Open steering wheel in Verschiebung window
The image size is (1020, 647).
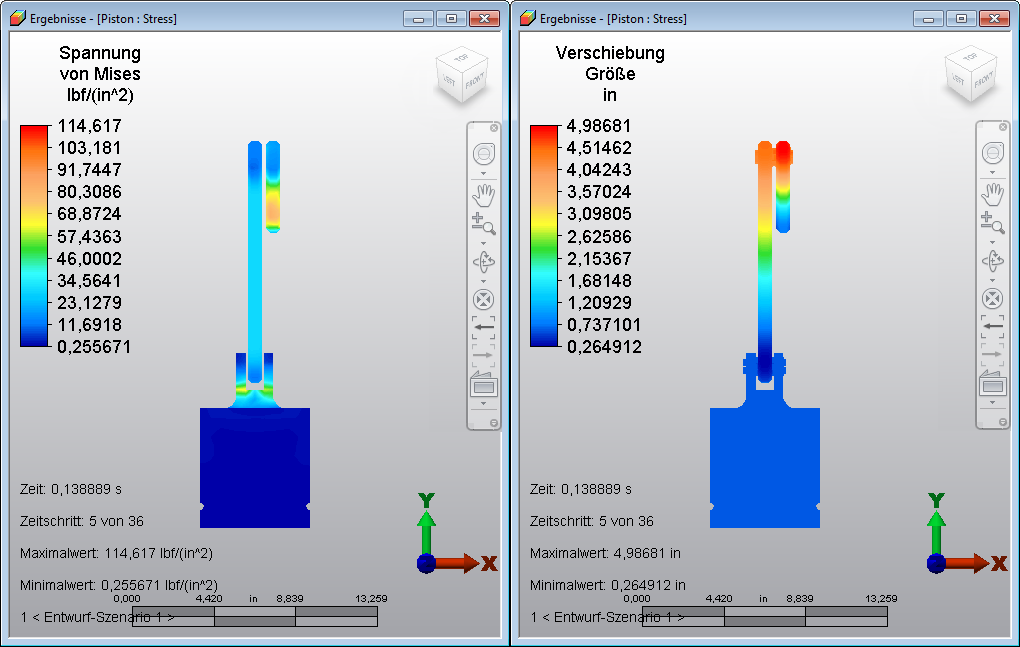coord(993,153)
